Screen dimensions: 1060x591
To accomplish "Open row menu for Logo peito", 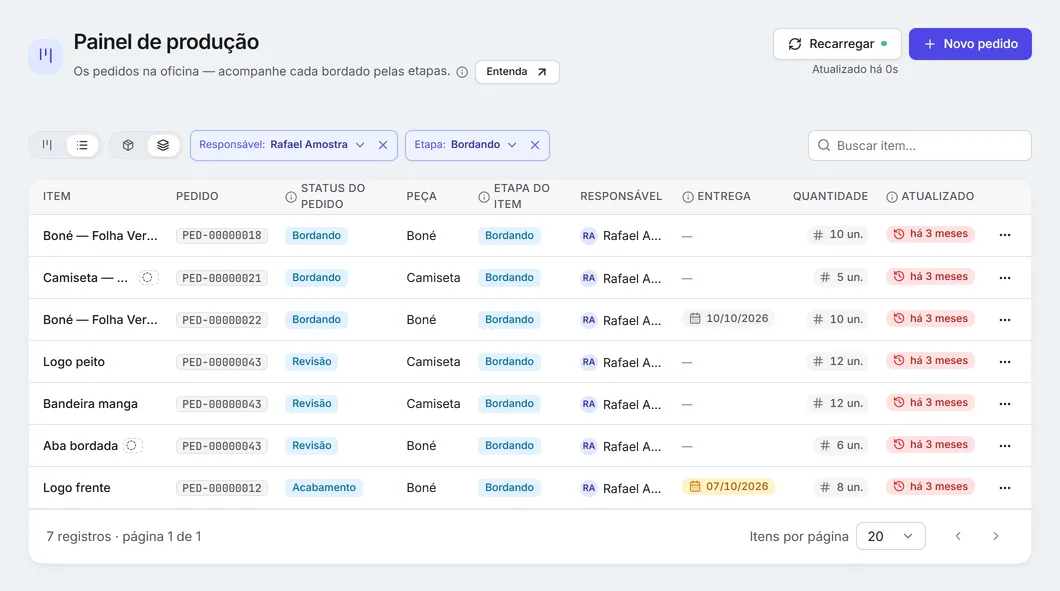I will [1005, 362].
